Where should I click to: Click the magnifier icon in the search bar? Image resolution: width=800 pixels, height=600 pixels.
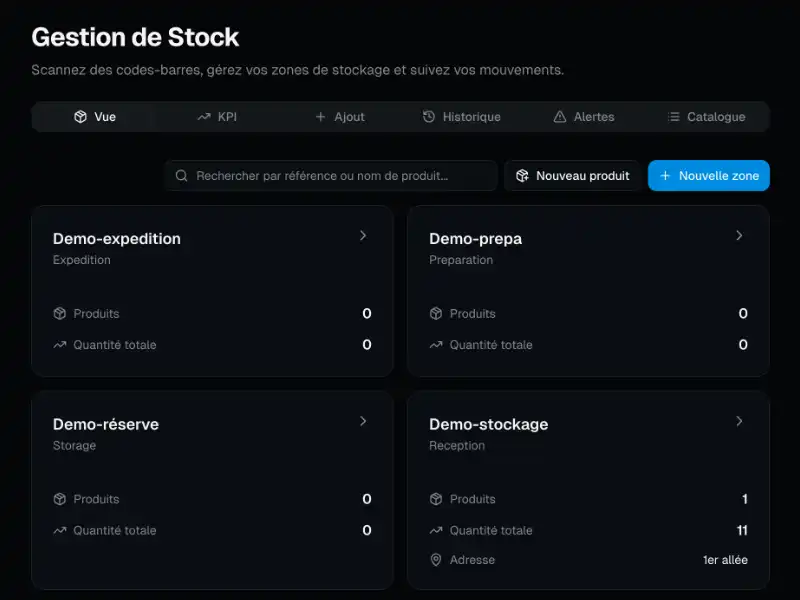[x=181, y=176]
